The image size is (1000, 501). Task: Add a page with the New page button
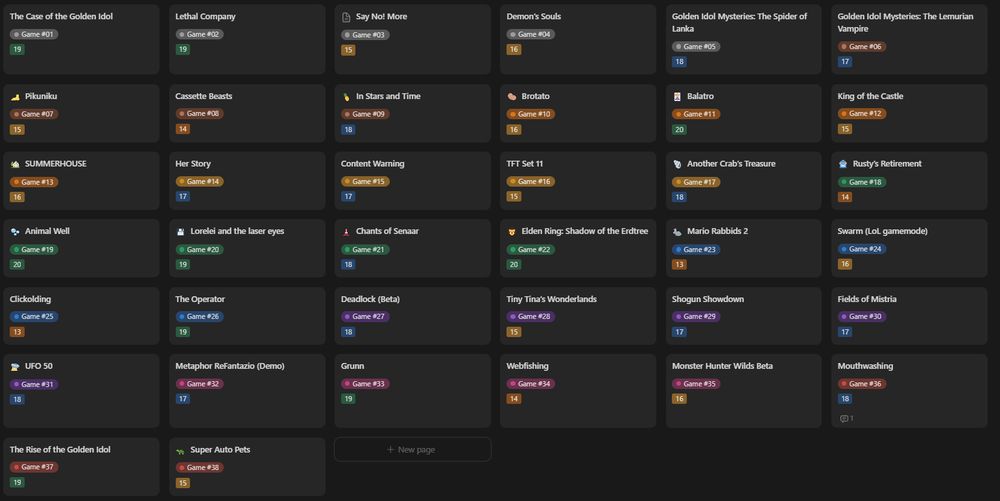pos(413,449)
